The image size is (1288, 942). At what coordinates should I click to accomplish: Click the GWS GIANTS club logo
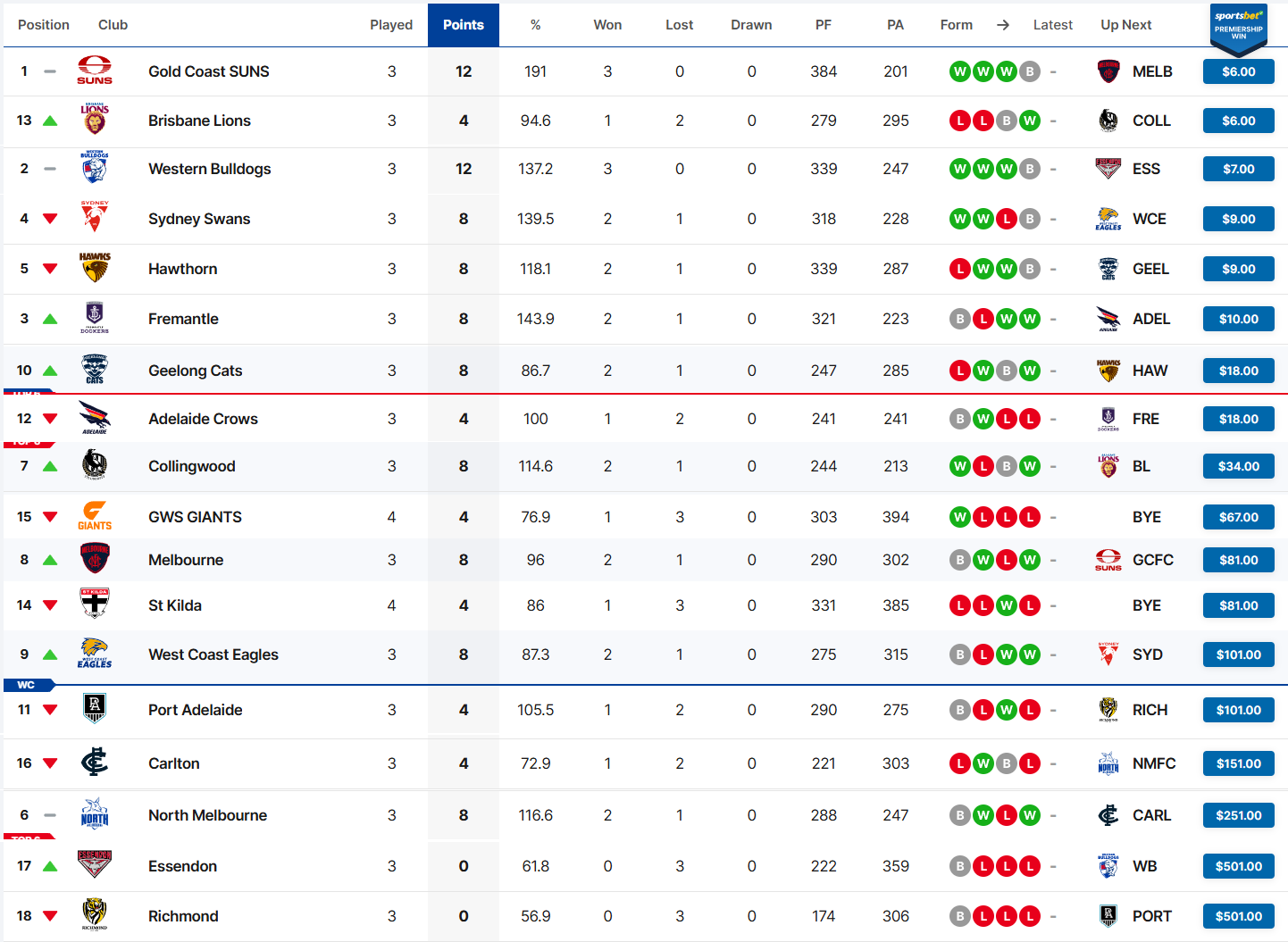point(95,516)
